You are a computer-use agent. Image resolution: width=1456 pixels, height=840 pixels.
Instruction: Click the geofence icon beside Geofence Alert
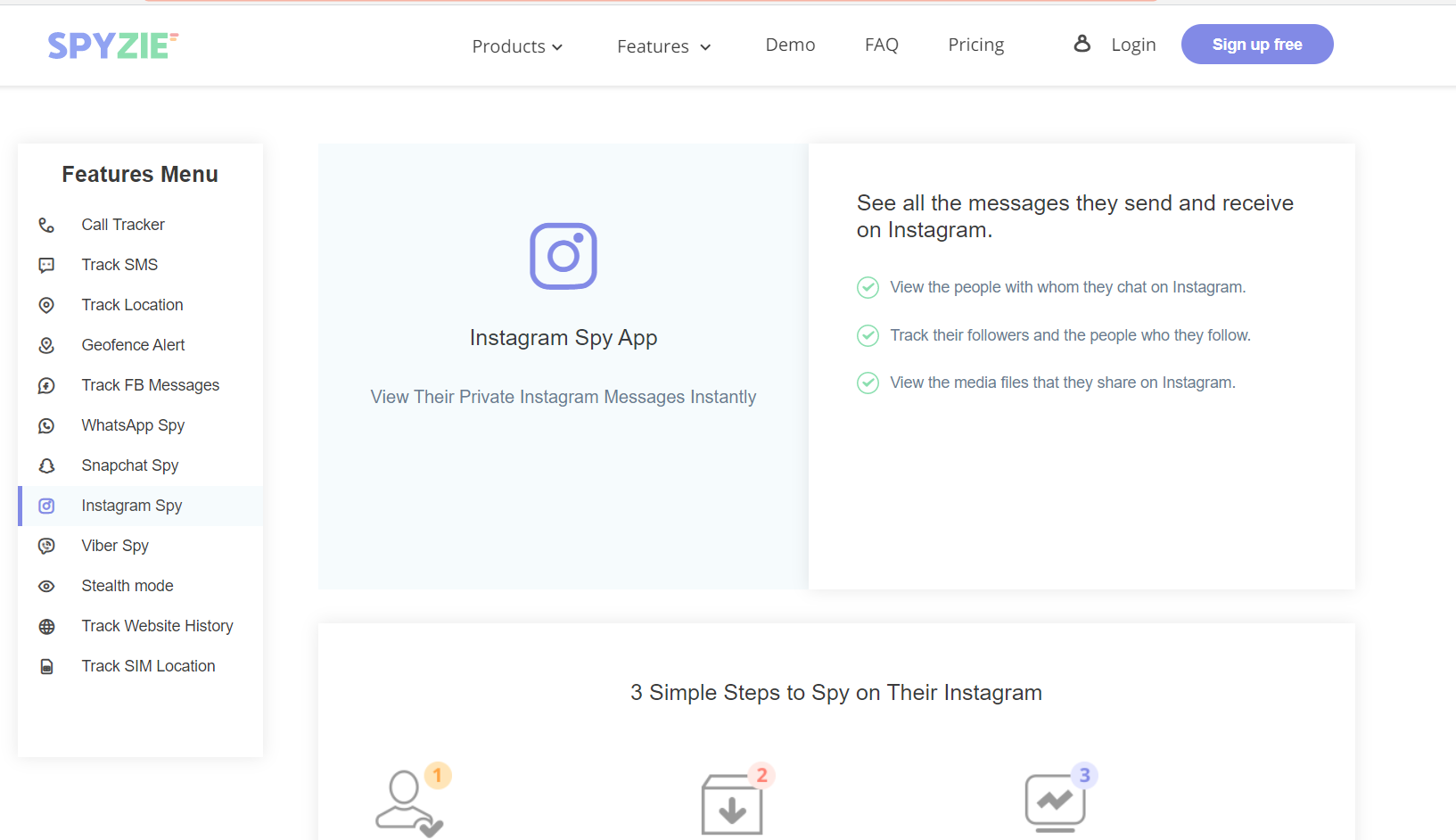tap(46, 345)
